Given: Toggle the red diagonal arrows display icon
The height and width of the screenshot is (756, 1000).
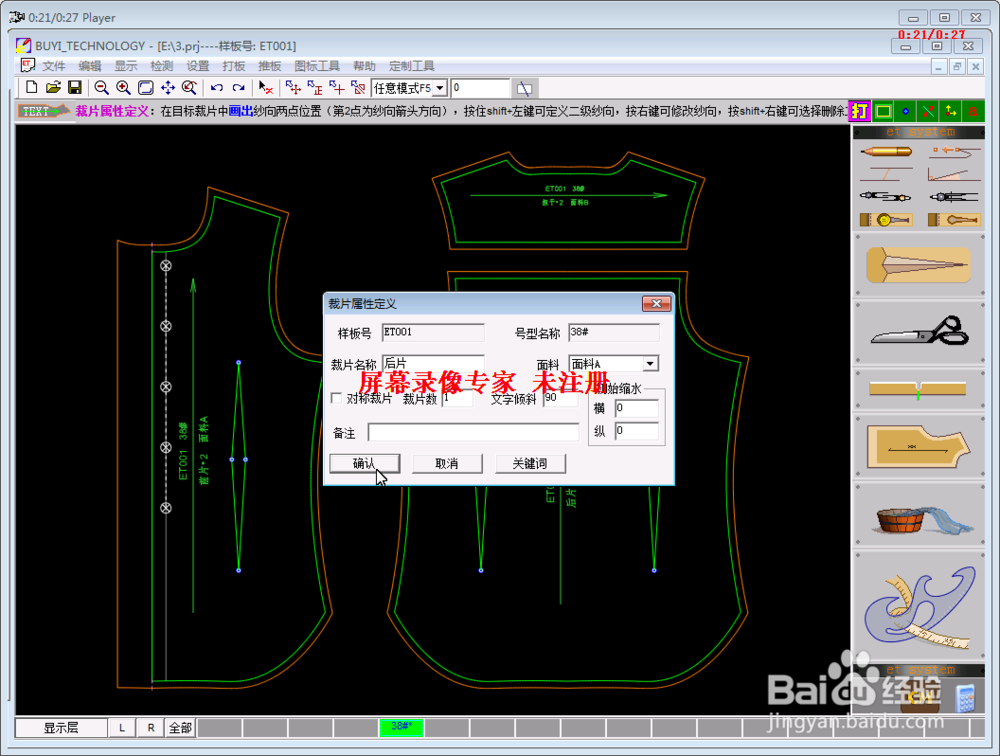Looking at the screenshot, I should pos(929,111).
